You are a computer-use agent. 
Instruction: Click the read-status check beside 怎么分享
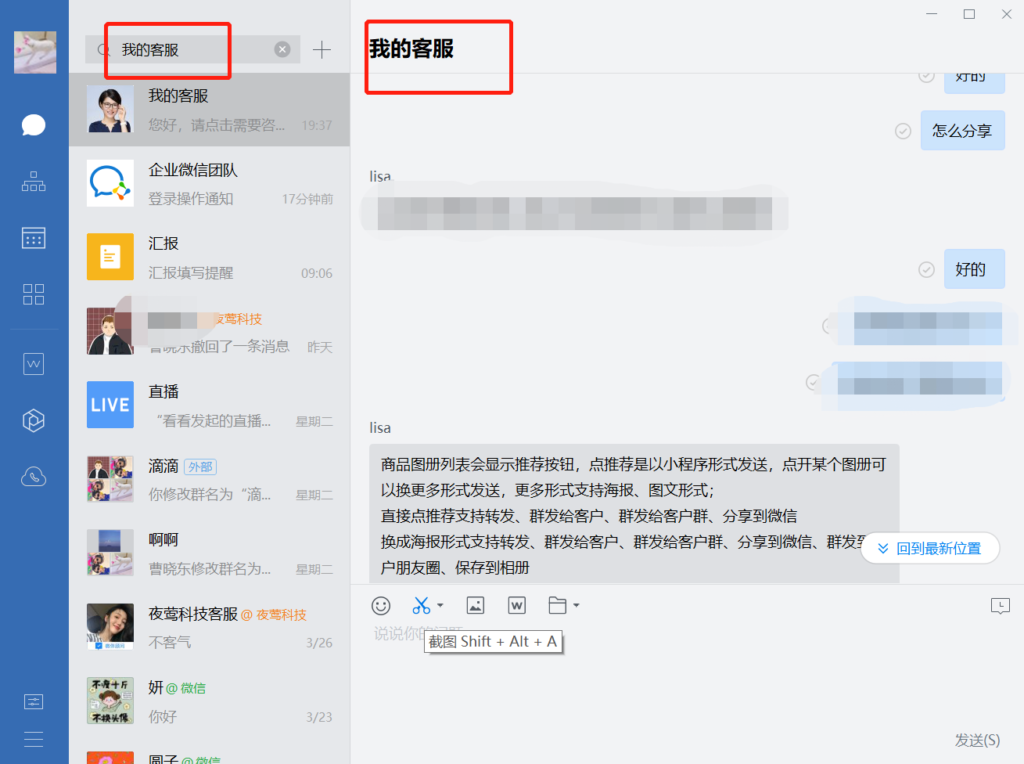(903, 131)
